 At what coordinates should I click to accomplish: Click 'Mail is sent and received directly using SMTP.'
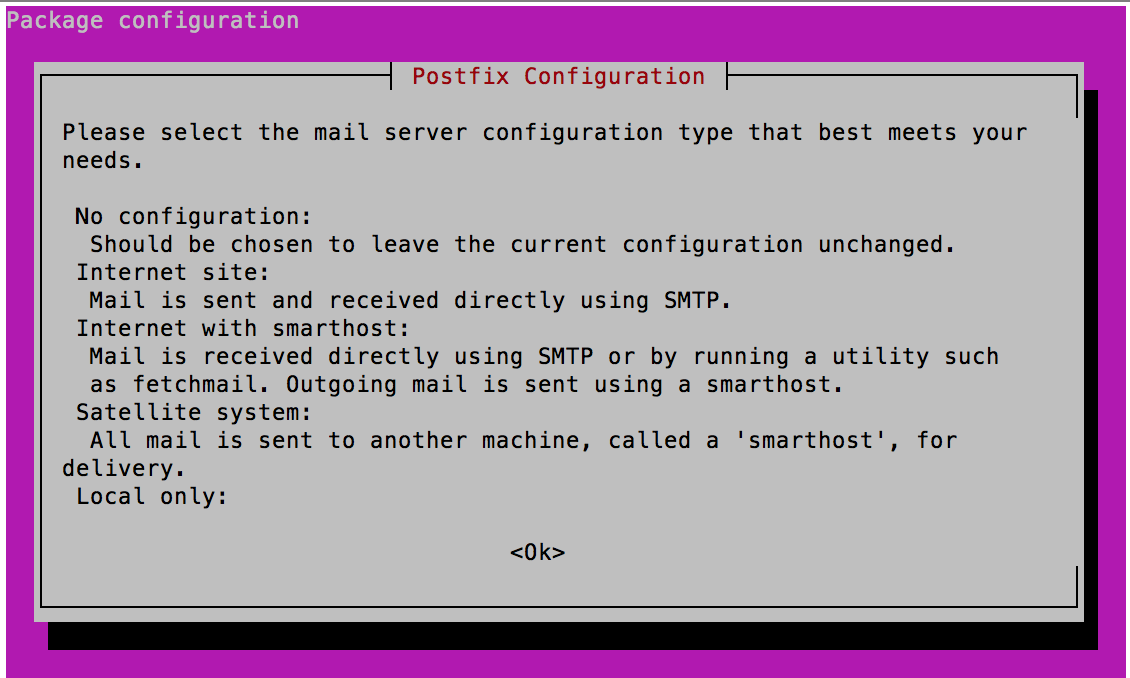411,300
